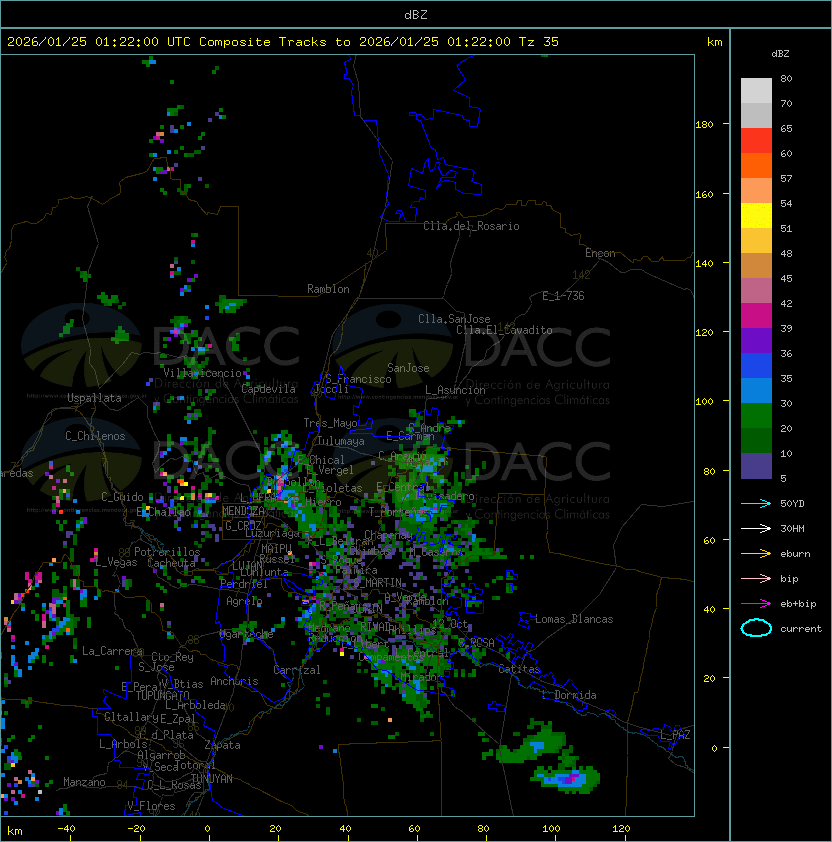Image resolution: width=832 pixels, height=842 pixels.
Task: Click the 'current' legend label
Action: pos(801,628)
